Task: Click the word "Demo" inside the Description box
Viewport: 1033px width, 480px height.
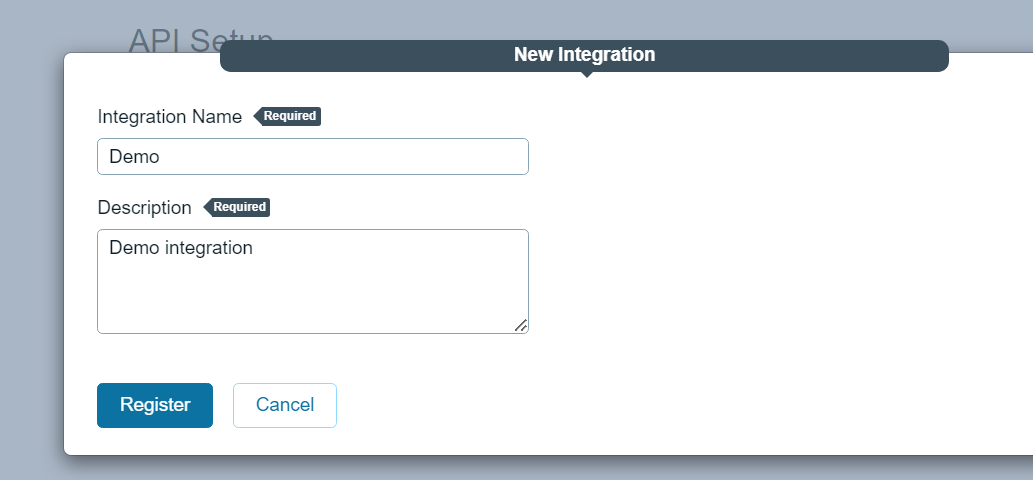Action: 134,247
